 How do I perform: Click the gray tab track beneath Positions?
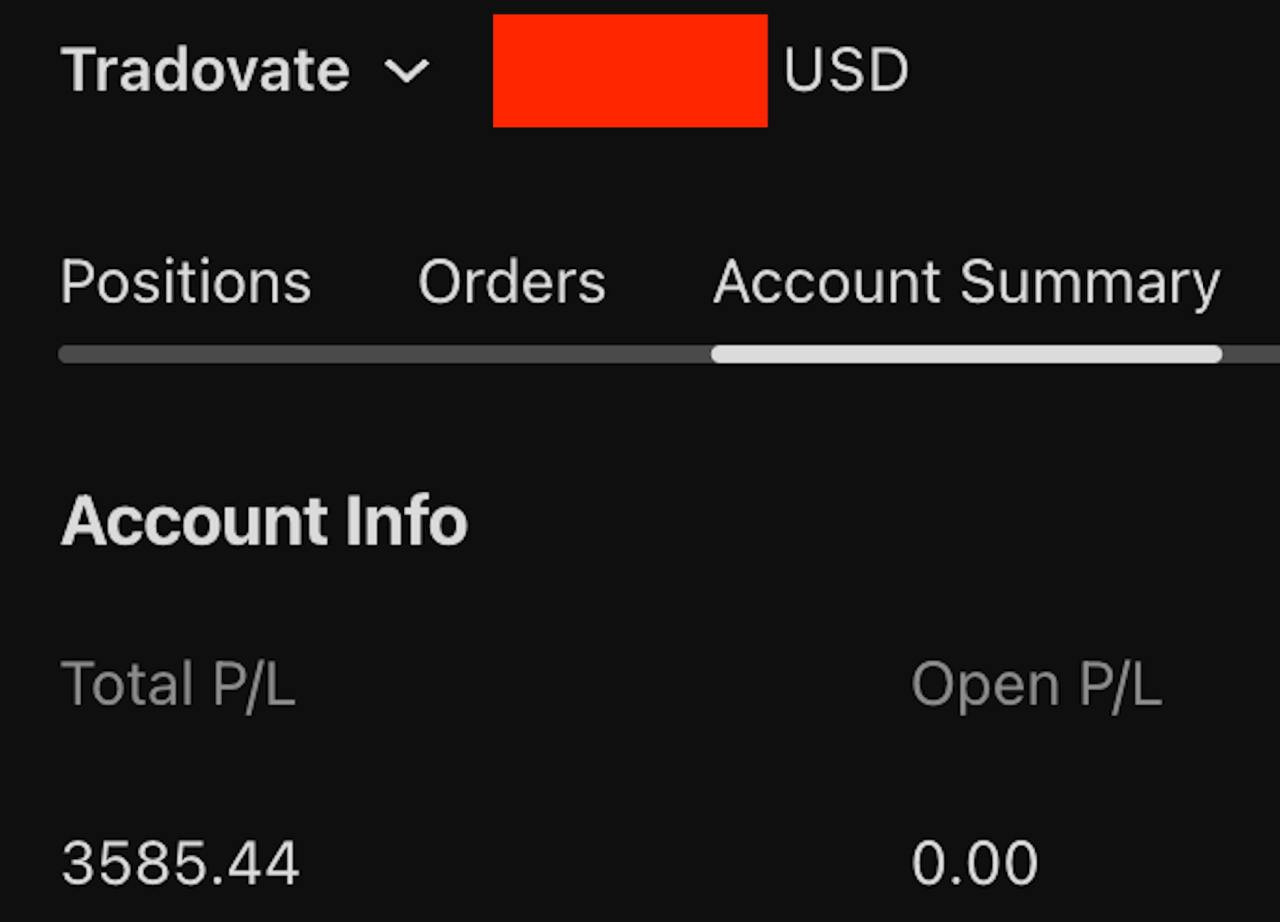click(x=186, y=354)
